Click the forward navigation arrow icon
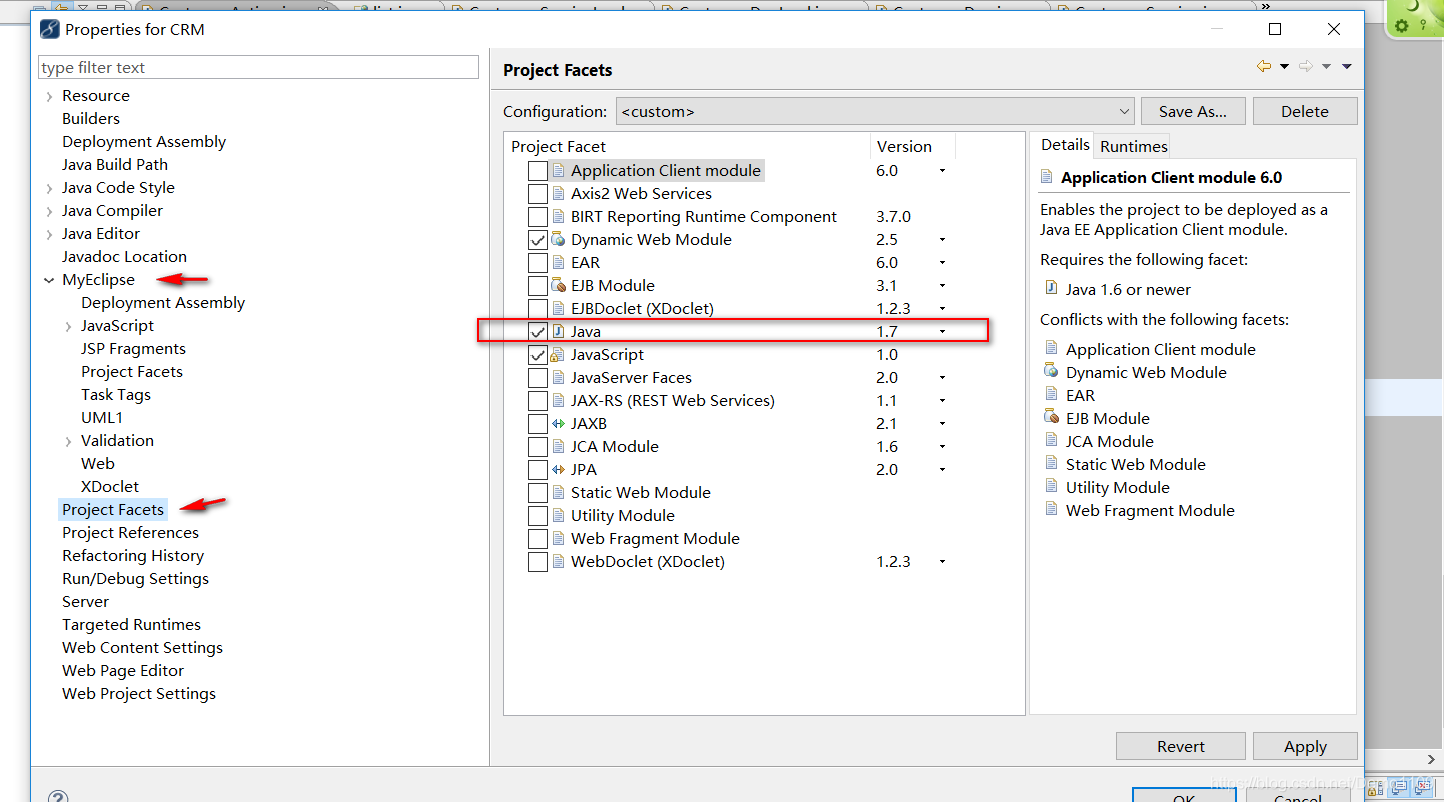The image size is (1444, 802). pos(1306,66)
